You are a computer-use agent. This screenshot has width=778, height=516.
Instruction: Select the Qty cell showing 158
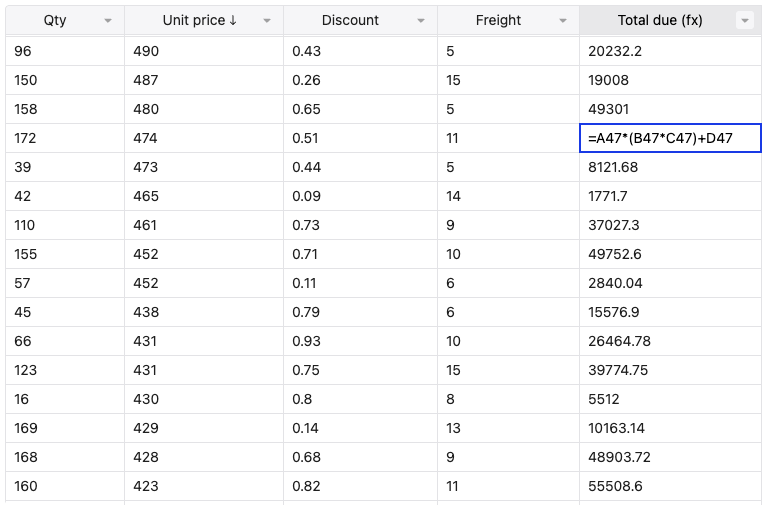[65, 109]
